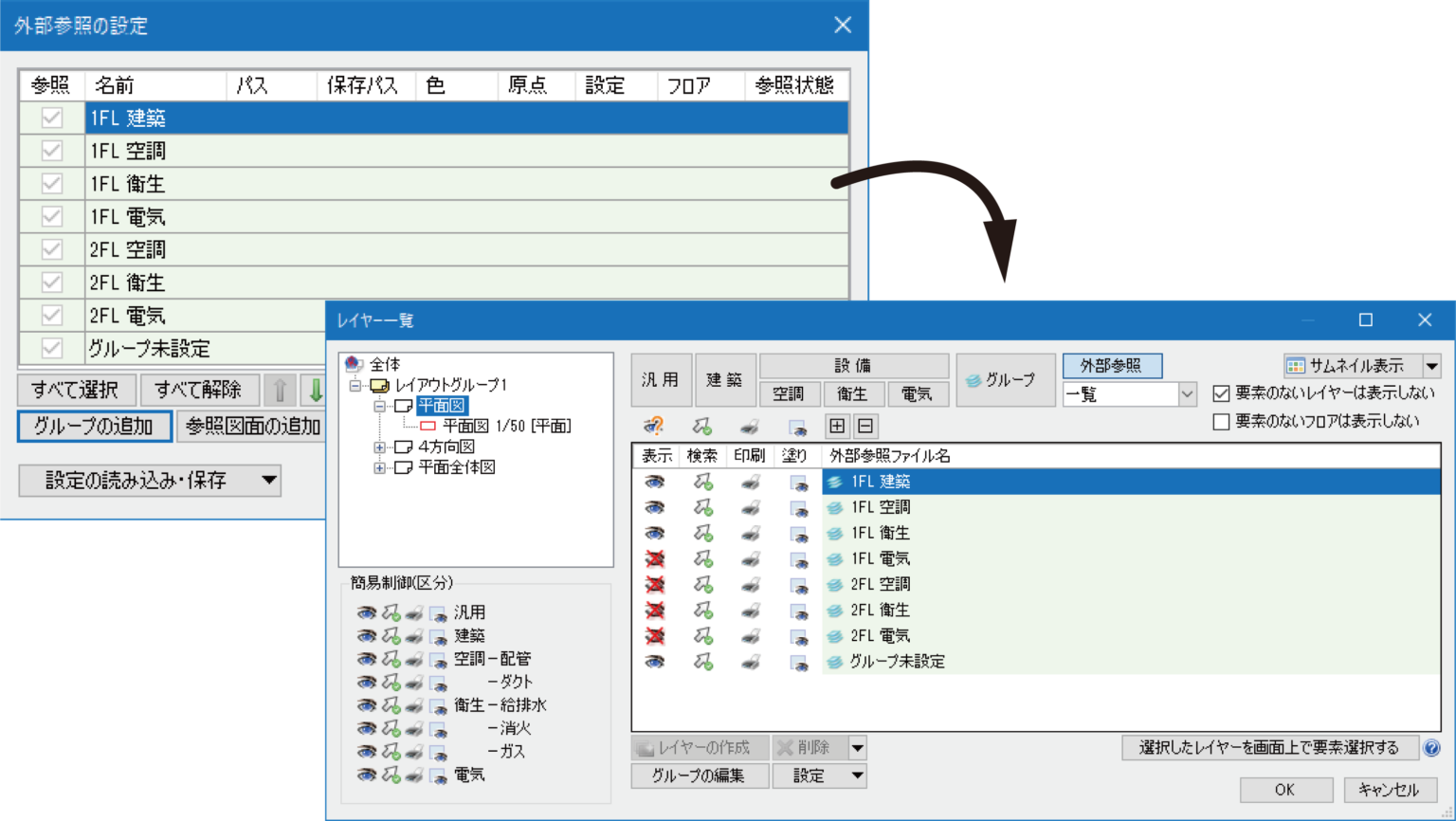Show the hidden 1FL 電気 layer
Screen dimensions: 1456x821
point(655,558)
